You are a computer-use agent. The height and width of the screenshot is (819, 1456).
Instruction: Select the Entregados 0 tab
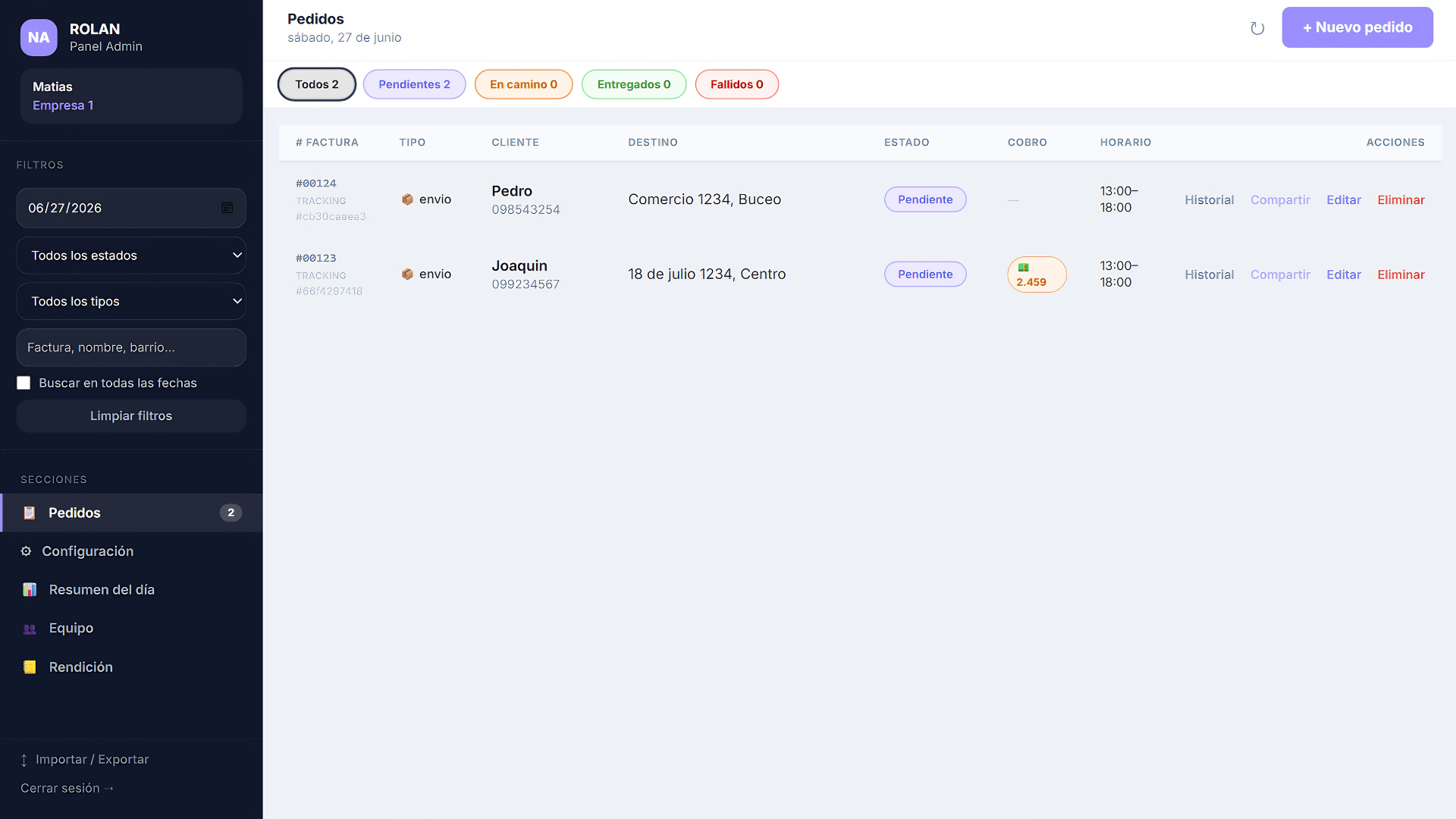(634, 84)
